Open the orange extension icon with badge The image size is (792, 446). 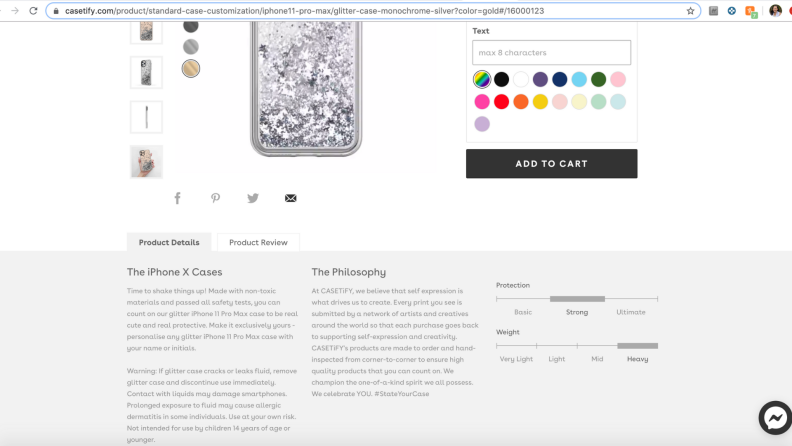click(751, 11)
